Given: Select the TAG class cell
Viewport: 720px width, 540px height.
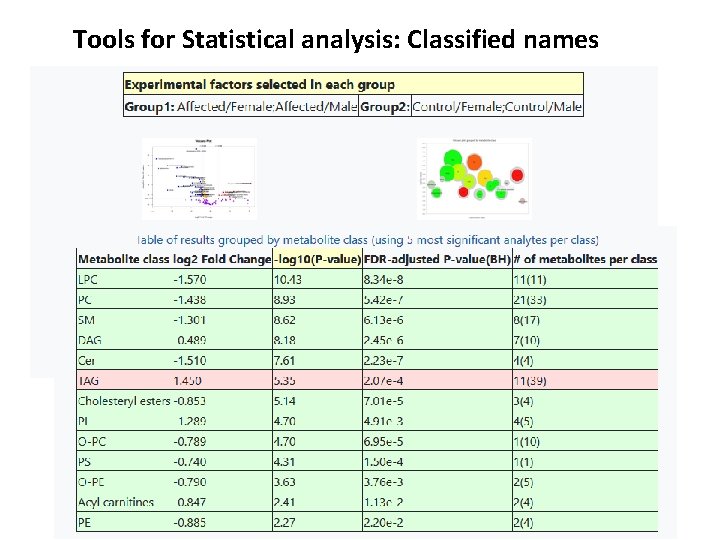Looking at the screenshot, I should pyautogui.click(x=88, y=381).
